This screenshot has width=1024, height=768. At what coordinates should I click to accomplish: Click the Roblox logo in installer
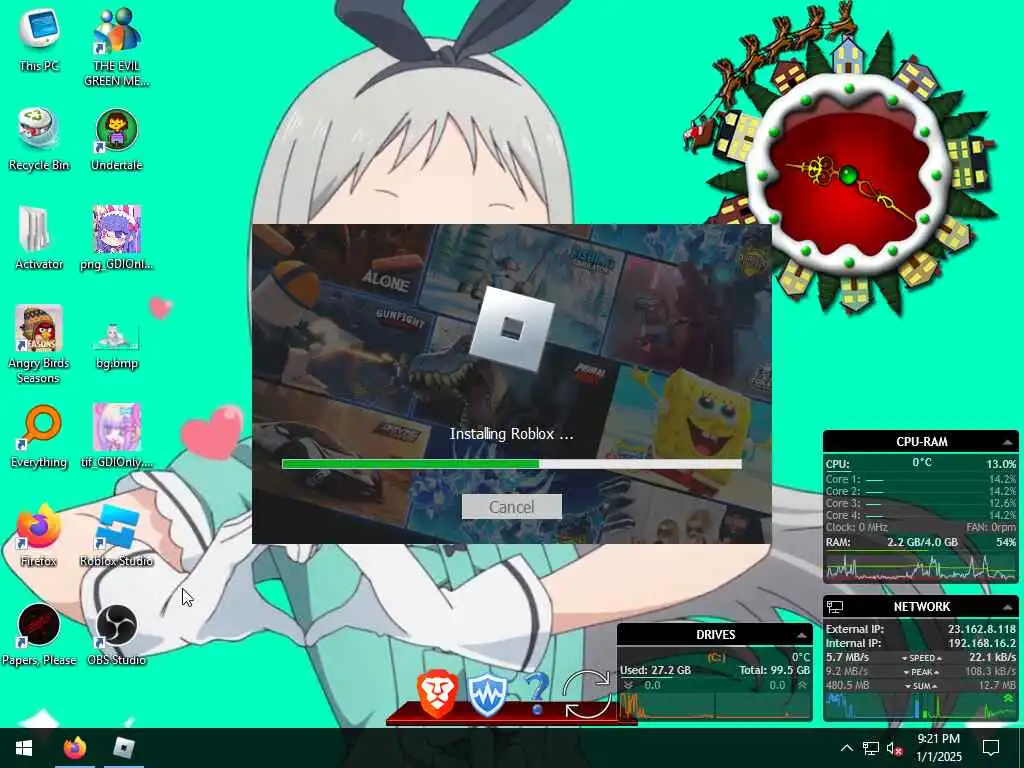point(511,329)
